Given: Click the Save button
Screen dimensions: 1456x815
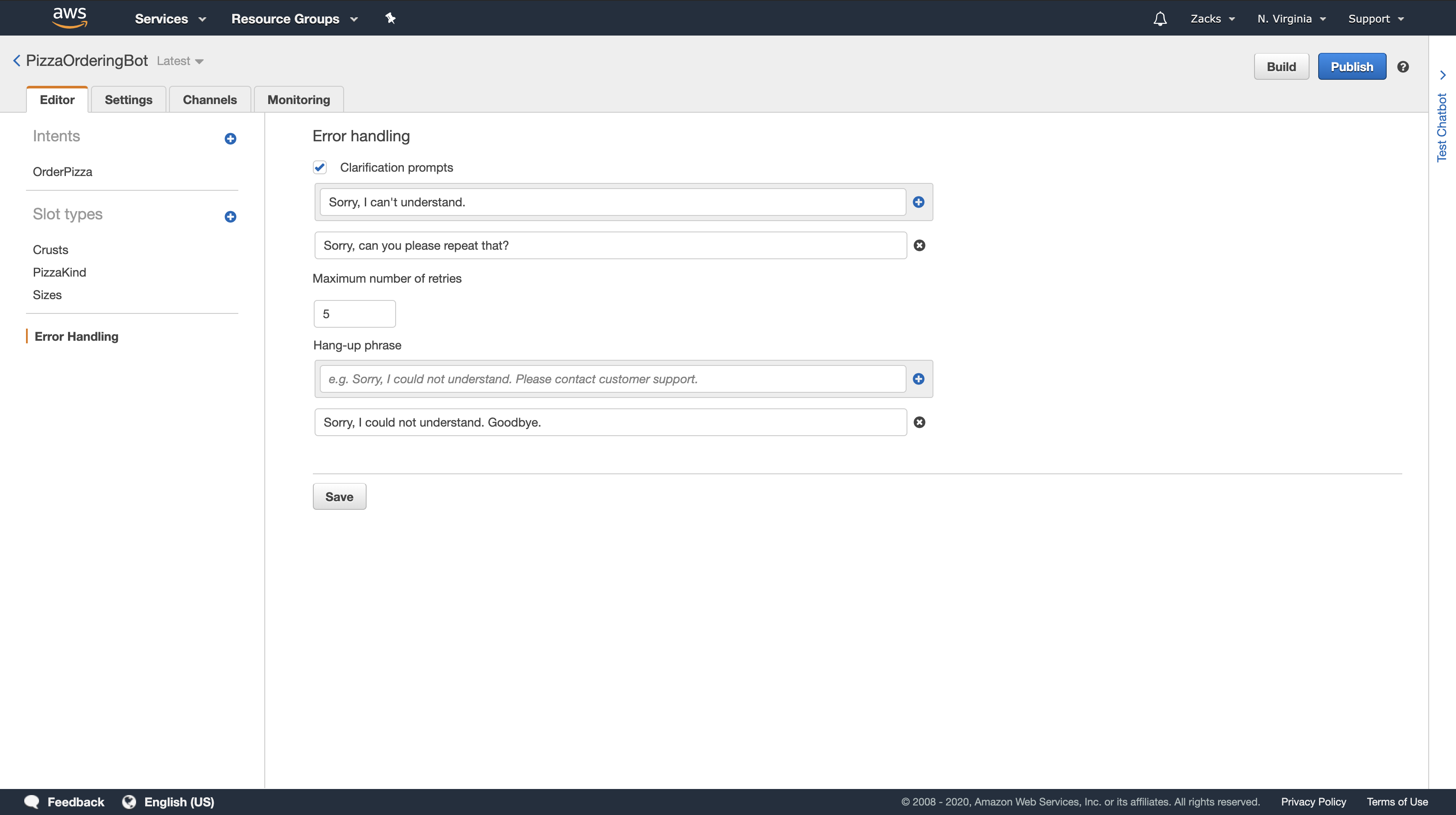Looking at the screenshot, I should point(339,496).
